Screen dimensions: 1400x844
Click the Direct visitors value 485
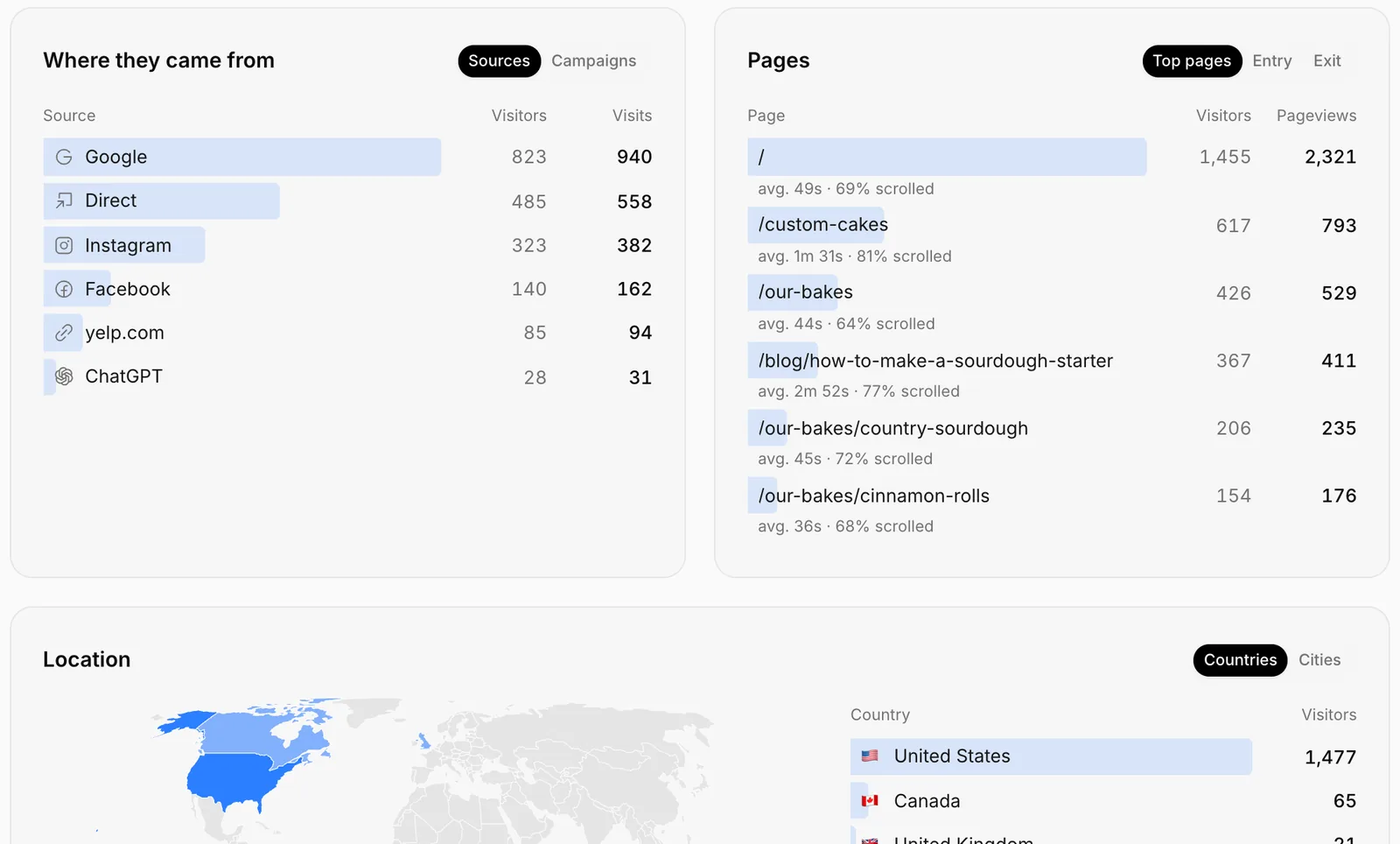click(x=528, y=201)
